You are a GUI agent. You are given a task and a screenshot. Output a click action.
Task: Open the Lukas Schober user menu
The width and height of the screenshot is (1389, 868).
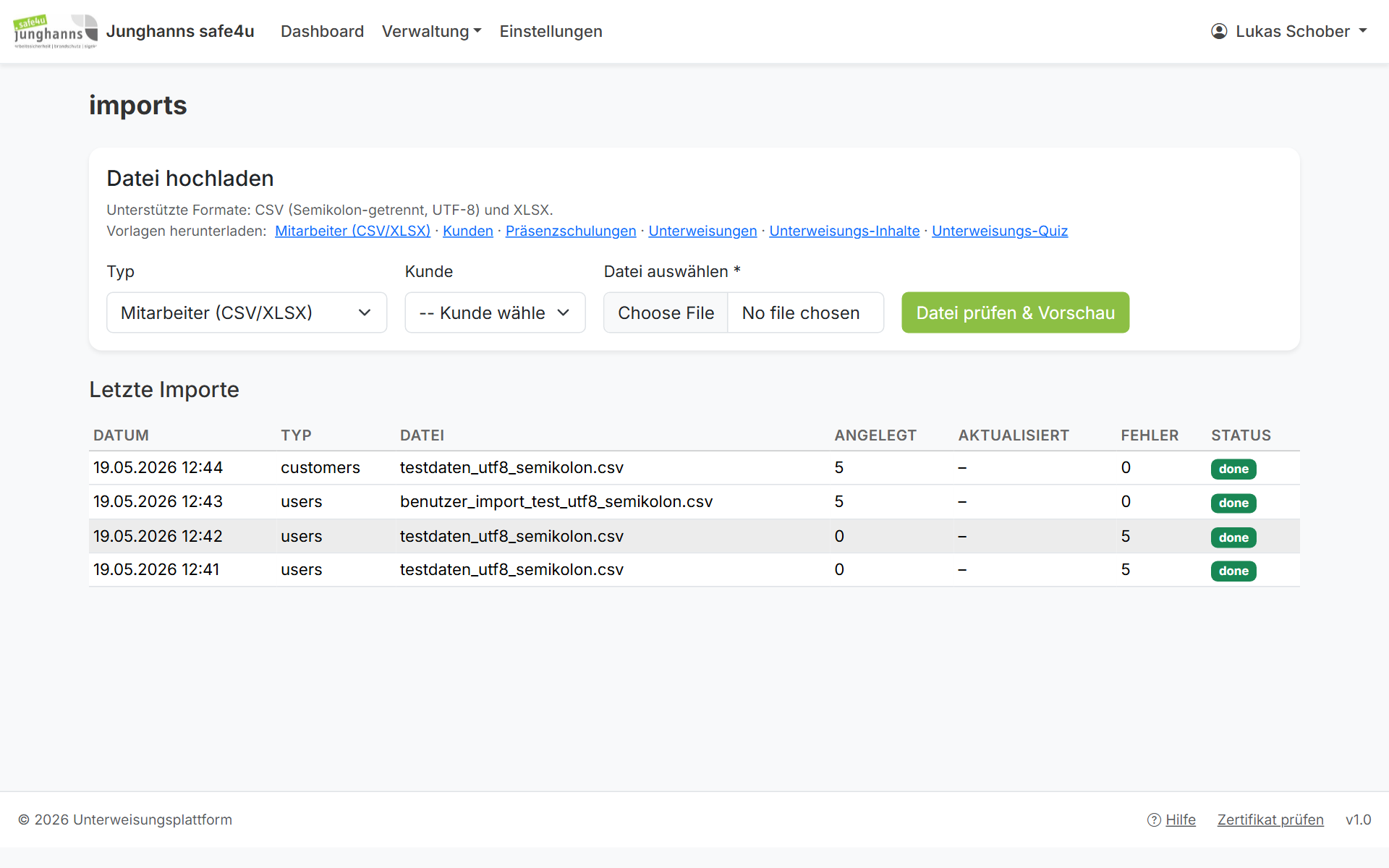[x=1289, y=31]
